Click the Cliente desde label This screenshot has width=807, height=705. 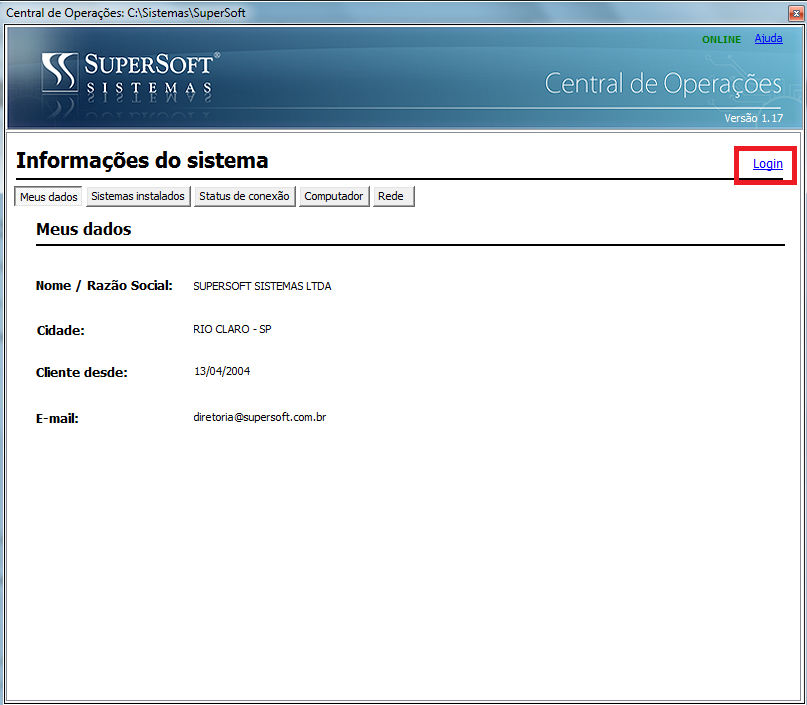pyautogui.click(x=81, y=373)
